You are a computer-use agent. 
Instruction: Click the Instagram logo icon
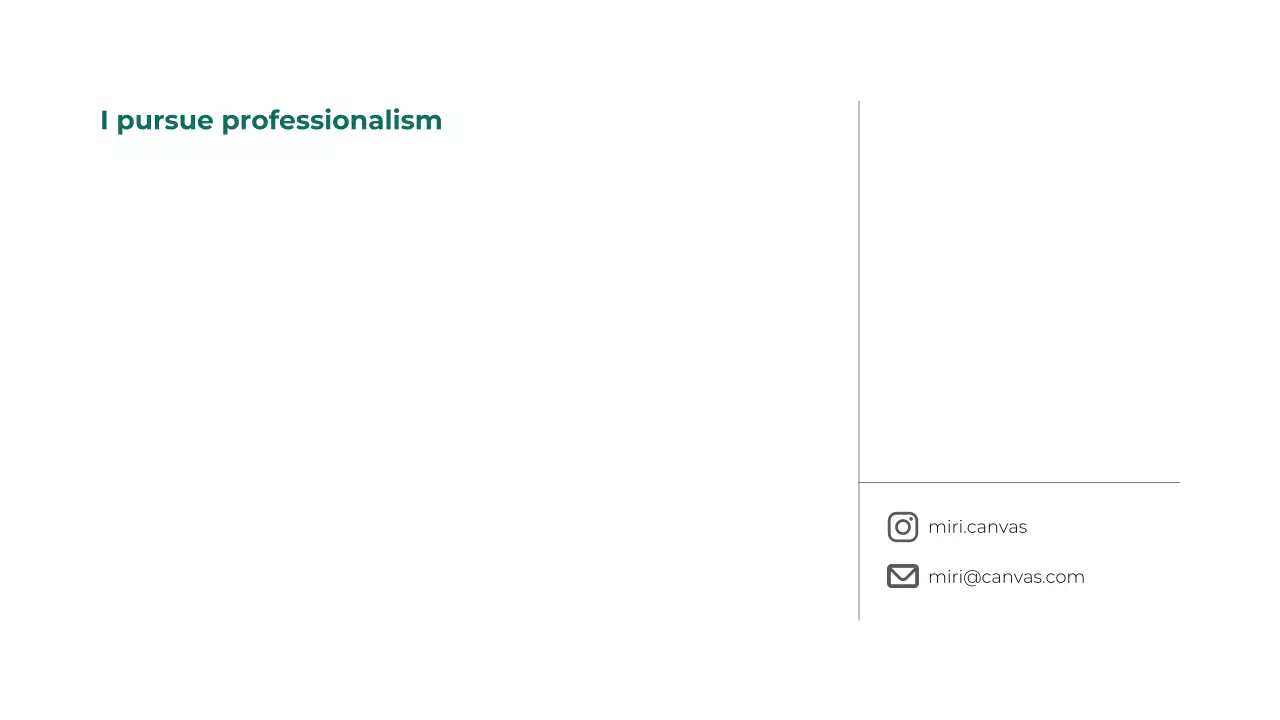[x=902, y=527]
